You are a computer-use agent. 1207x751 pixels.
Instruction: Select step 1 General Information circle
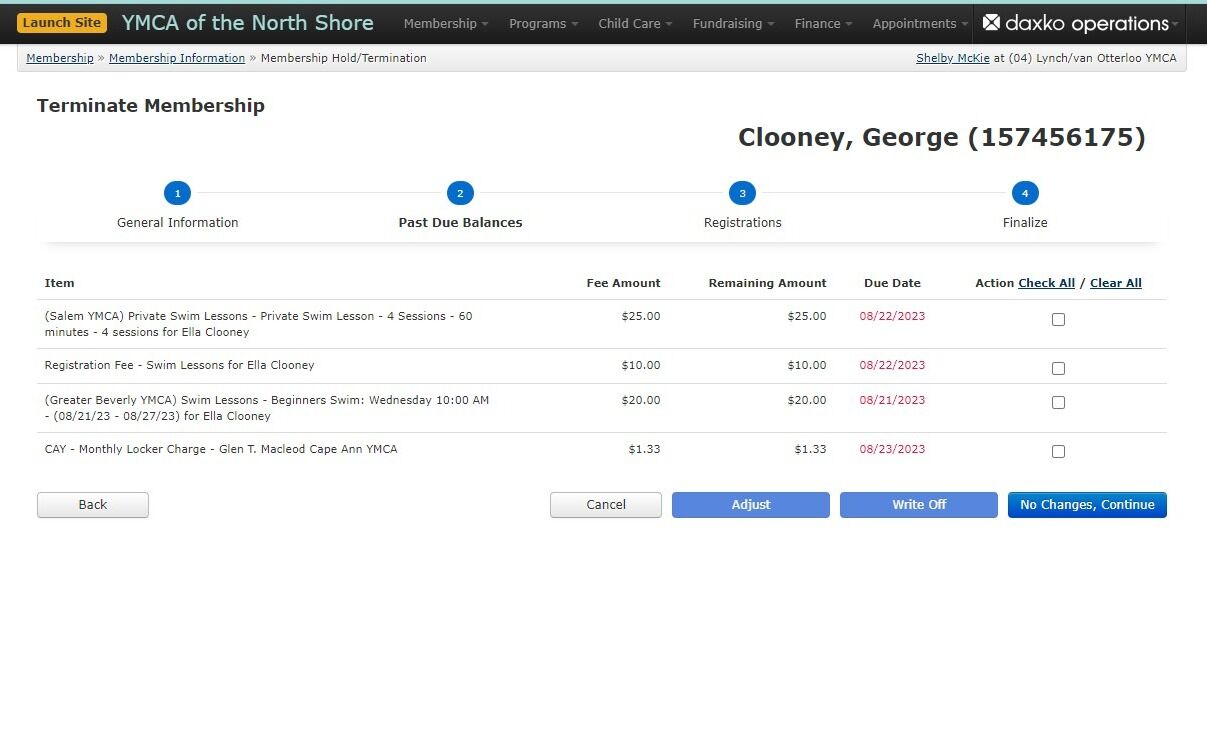177,193
